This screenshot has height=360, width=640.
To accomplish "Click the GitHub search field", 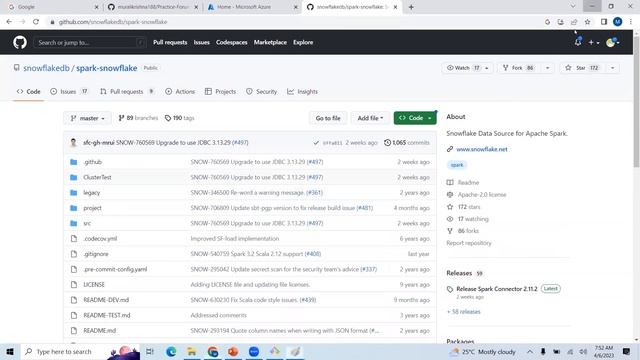I will click(x=89, y=42).
